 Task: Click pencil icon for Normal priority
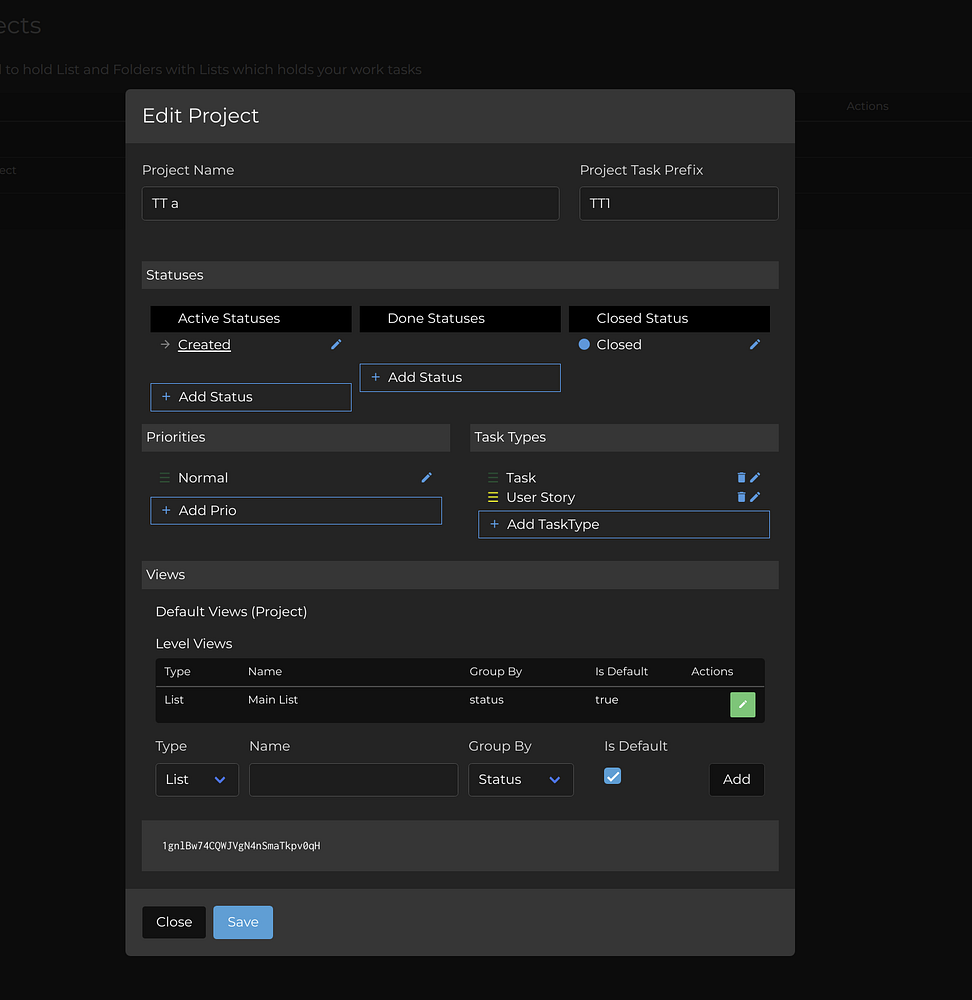pyautogui.click(x=427, y=478)
